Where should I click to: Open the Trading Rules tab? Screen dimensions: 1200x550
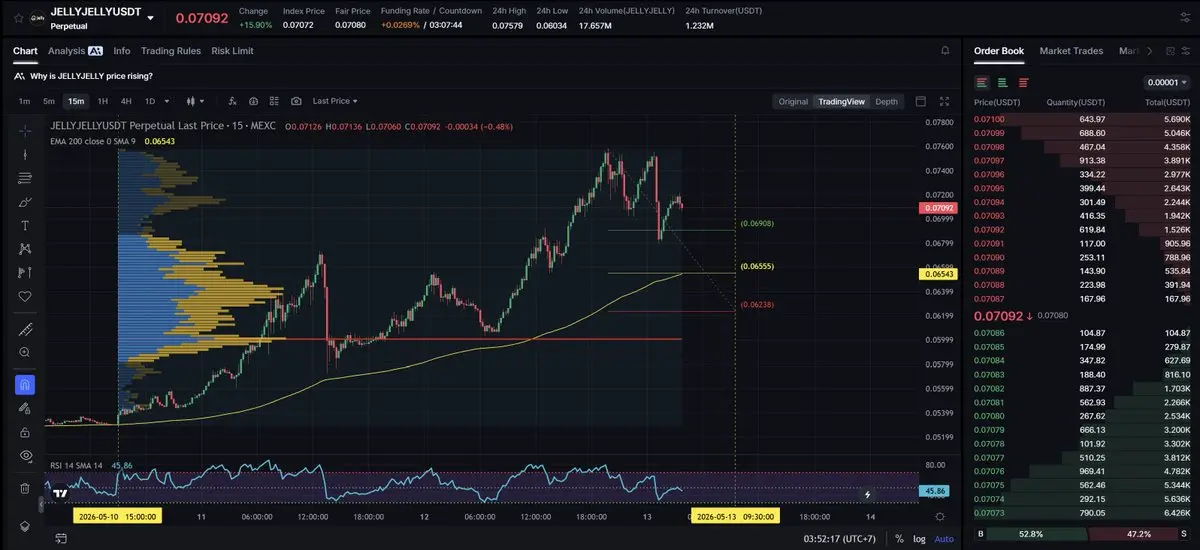(171, 51)
